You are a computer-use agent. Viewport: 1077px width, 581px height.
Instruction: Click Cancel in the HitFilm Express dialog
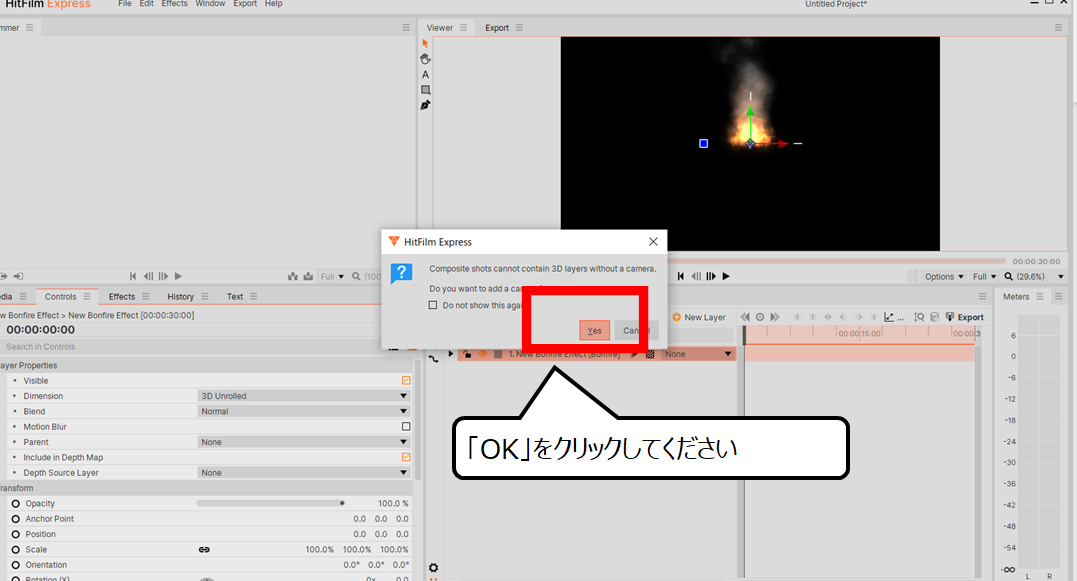pyautogui.click(x=636, y=330)
